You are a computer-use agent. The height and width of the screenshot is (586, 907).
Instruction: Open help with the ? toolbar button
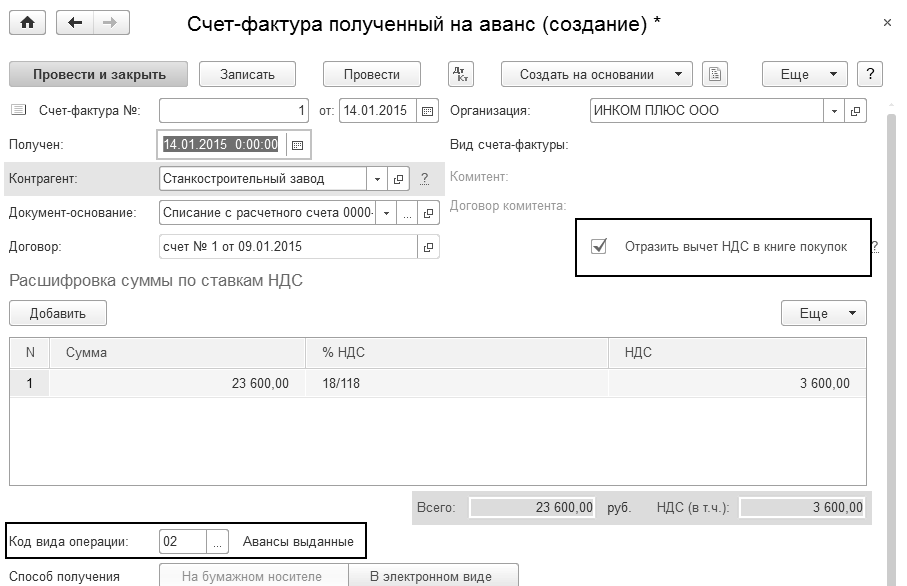870,74
